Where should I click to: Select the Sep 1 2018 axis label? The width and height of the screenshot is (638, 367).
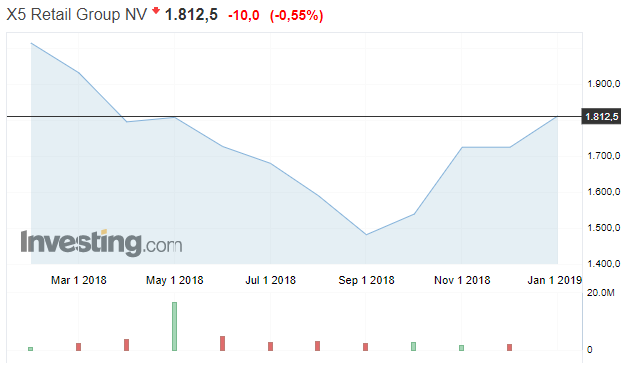point(367,280)
